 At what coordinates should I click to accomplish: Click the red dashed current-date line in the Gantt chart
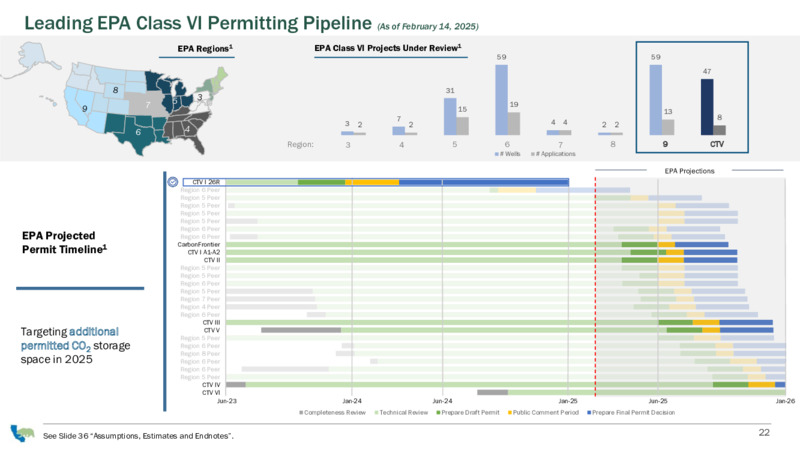click(595, 286)
